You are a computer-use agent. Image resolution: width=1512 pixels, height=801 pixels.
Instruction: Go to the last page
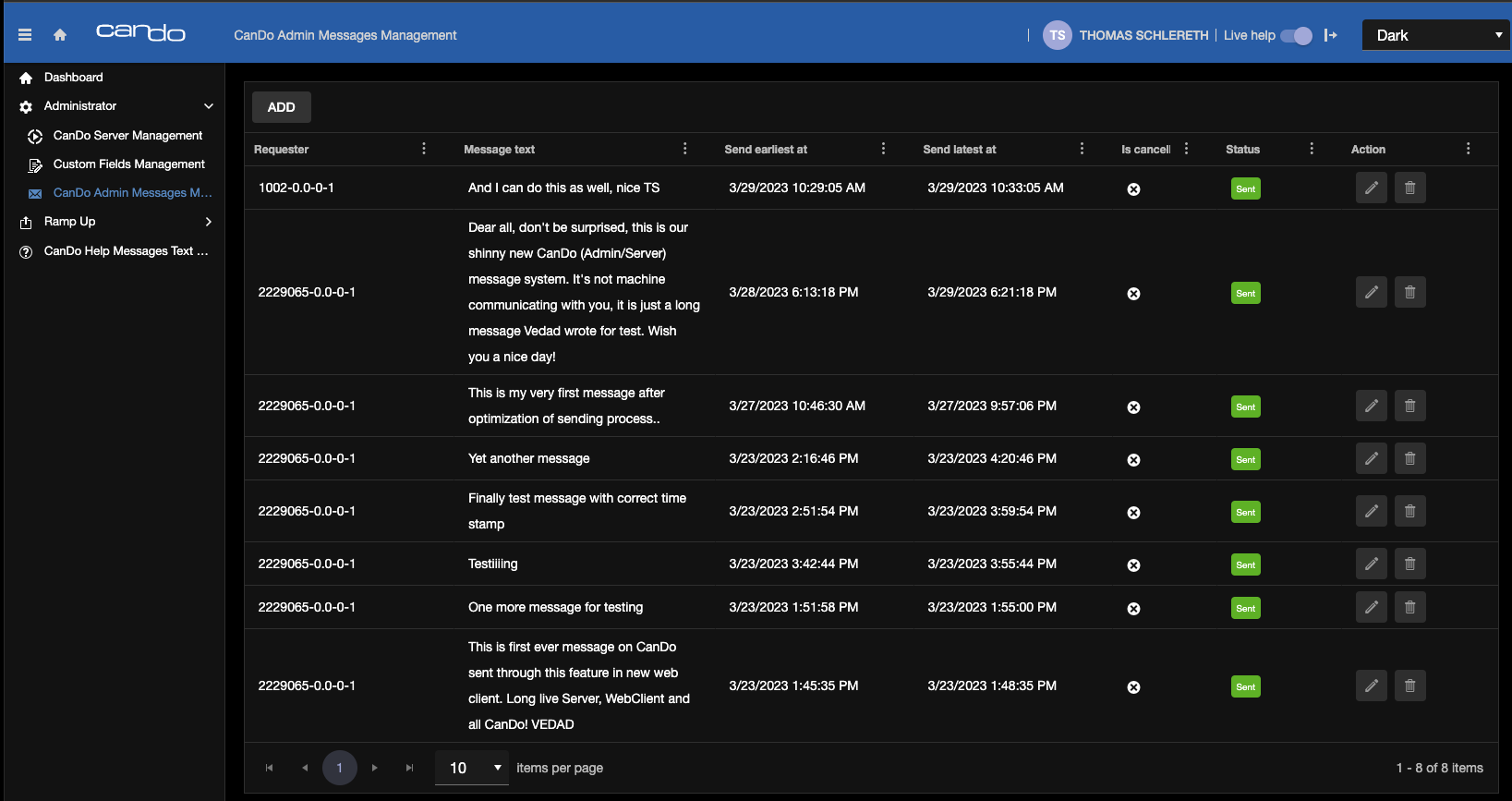(x=409, y=768)
